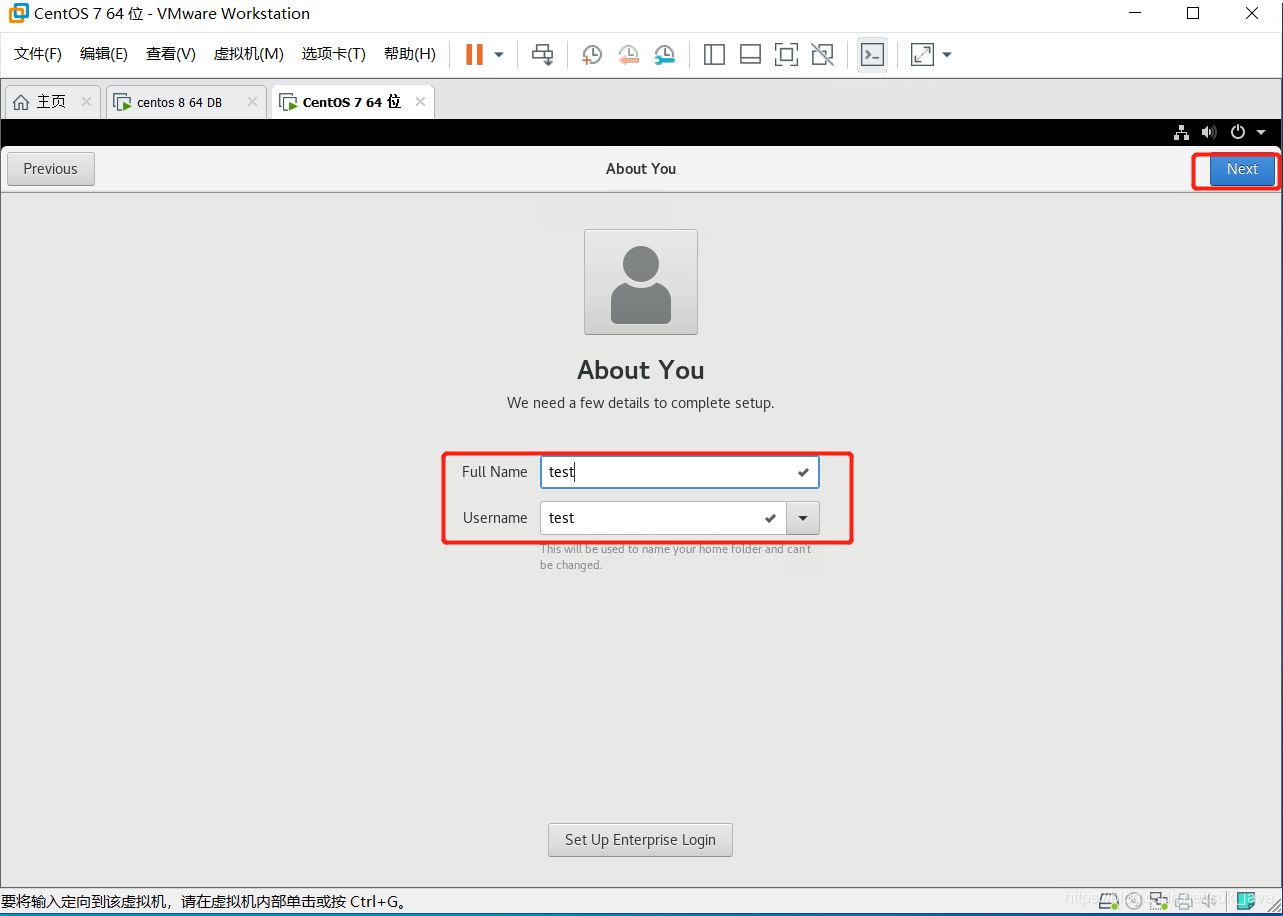Revert to the previous snapshot icon

click(628, 54)
